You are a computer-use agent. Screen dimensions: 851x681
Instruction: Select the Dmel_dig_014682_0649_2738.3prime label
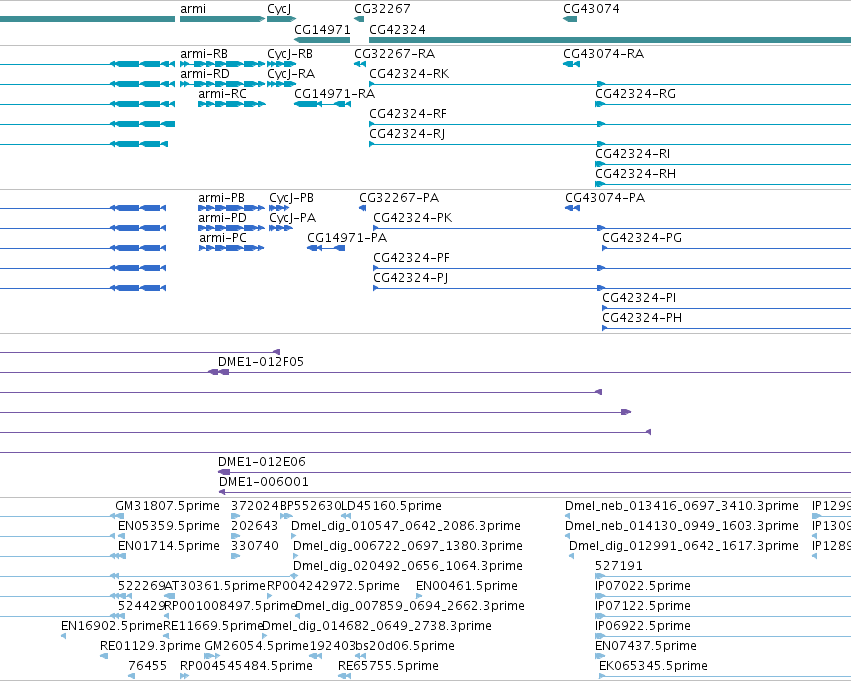tap(377, 626)
